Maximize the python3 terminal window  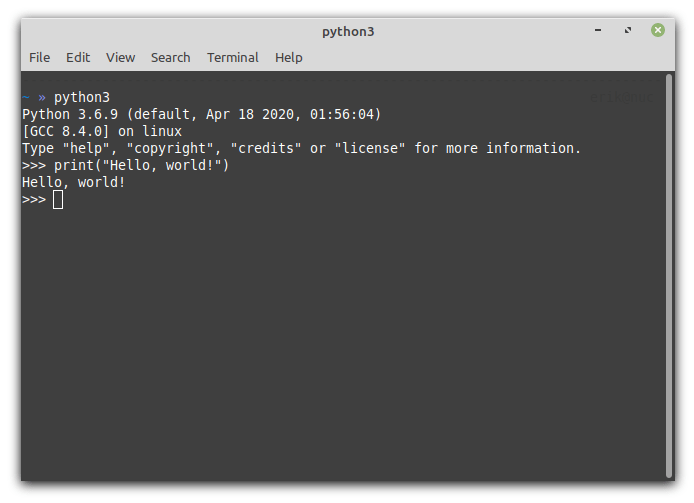tap(628, 31)
